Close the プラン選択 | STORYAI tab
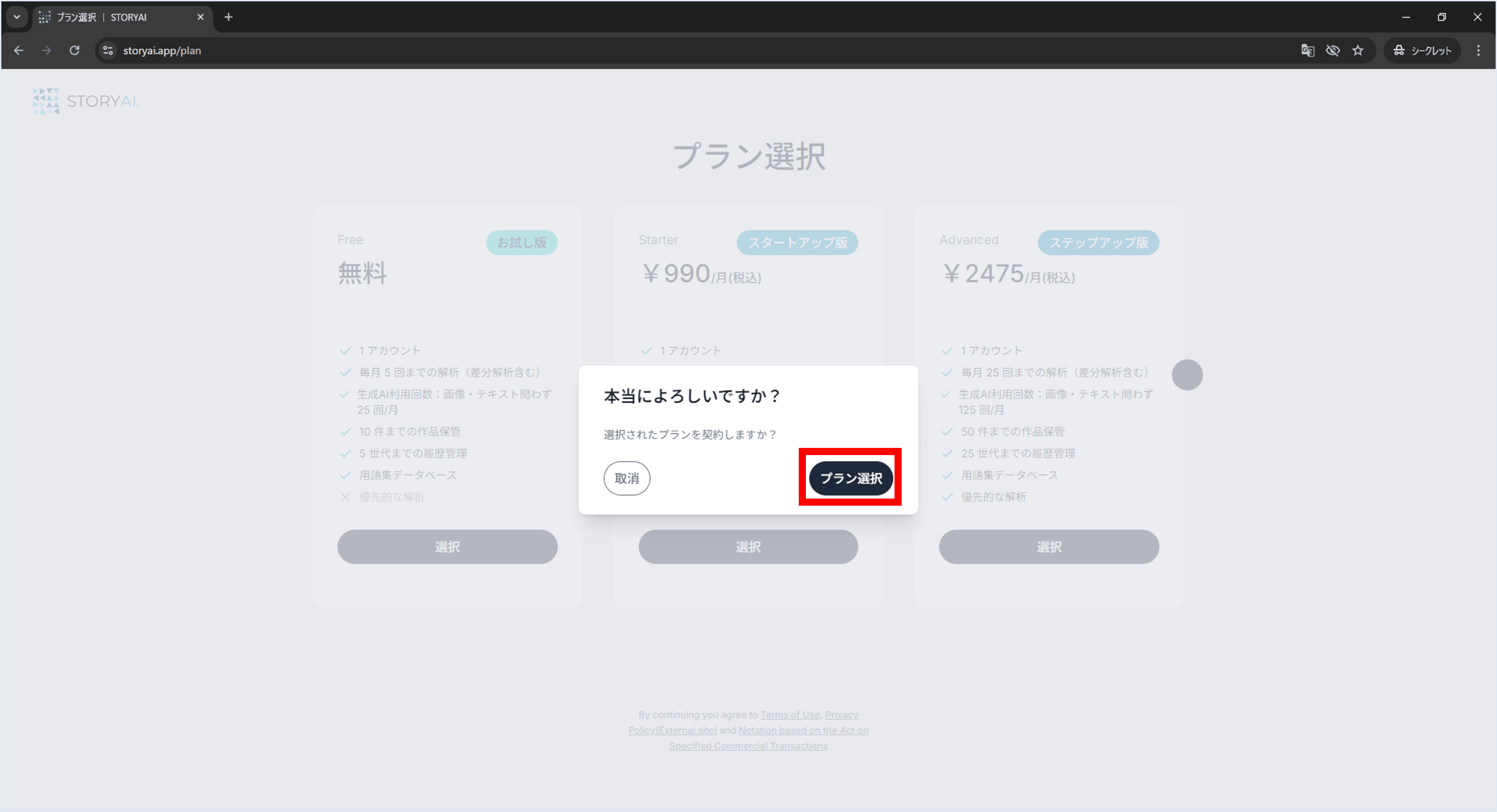Screen dimensions: 1497x812 coord(200,17)
